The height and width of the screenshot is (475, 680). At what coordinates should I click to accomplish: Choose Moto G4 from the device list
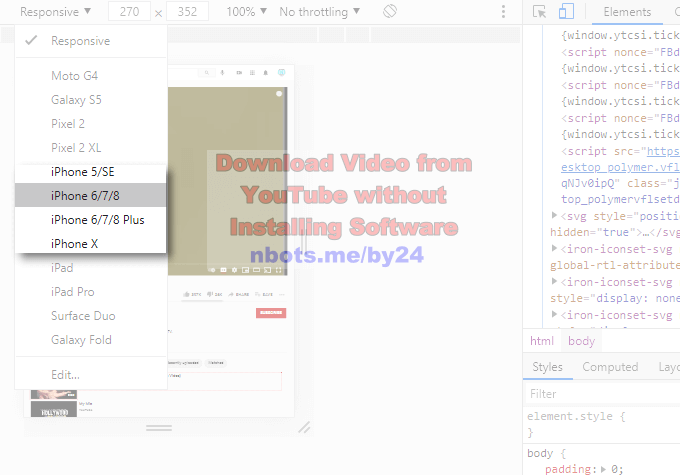[x=91, y=76]
